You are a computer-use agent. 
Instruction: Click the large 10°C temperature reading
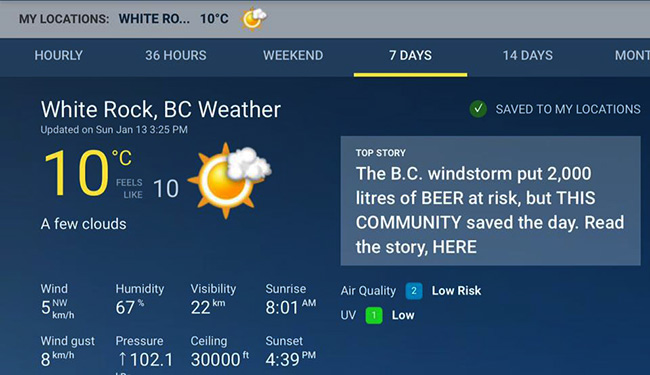coord(88,173)
